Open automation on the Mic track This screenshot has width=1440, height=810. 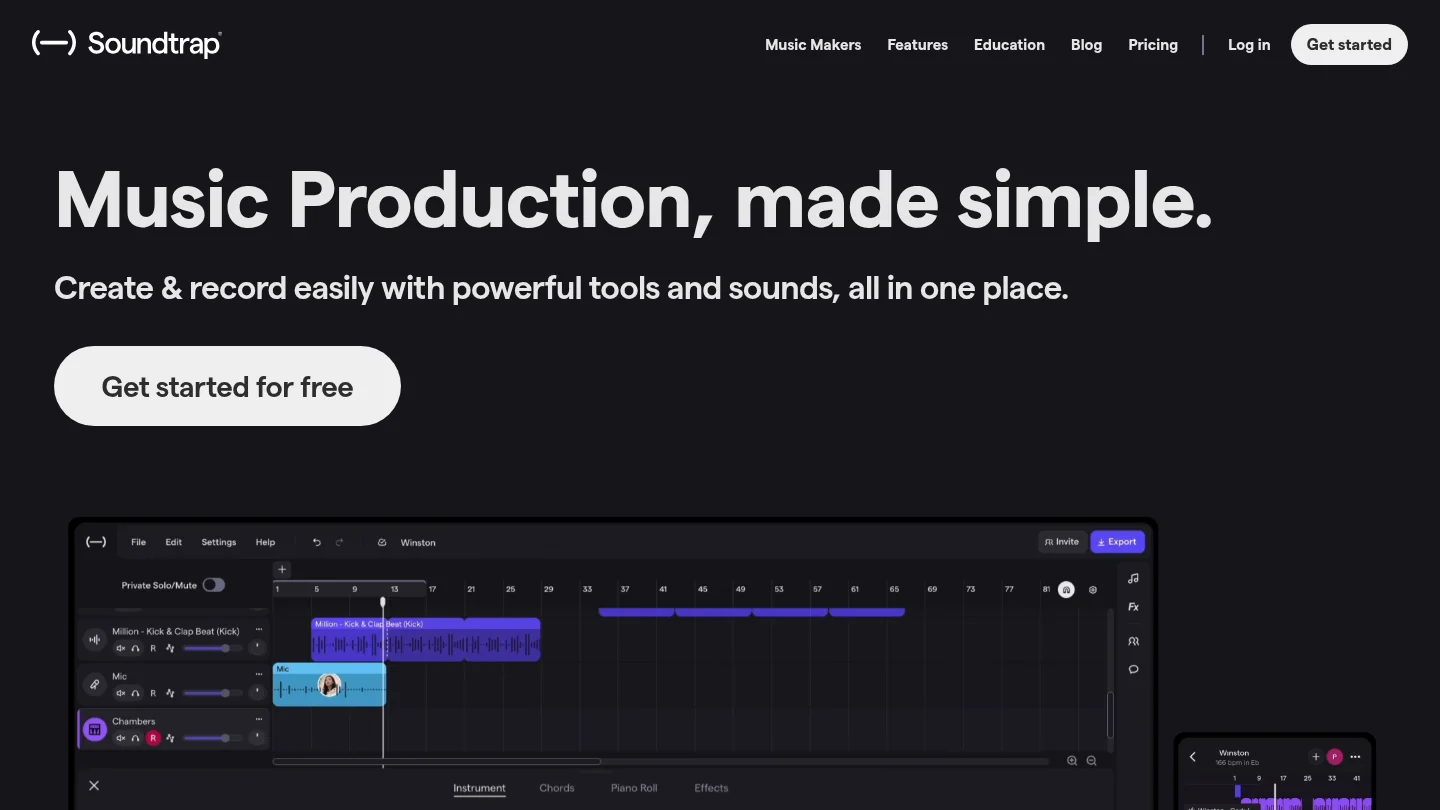point(170,693)
